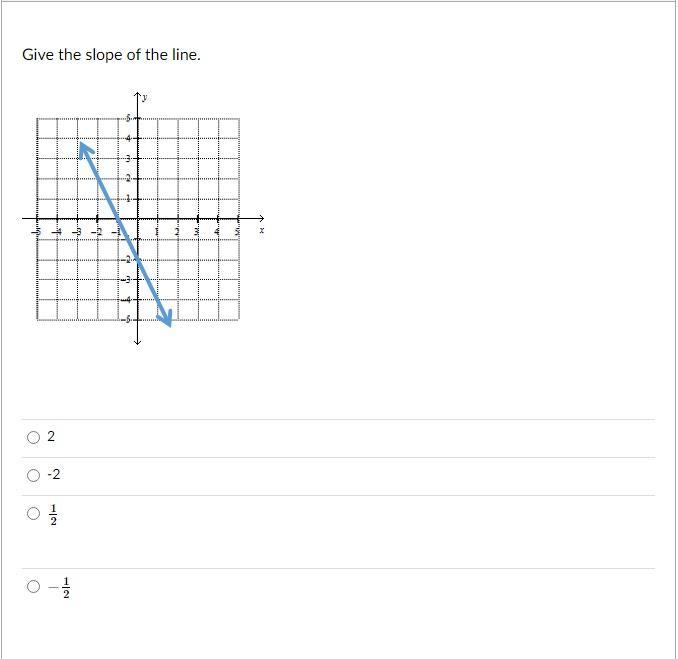
Task: Pick the positive one-half radio button
Action: [33, 513]
